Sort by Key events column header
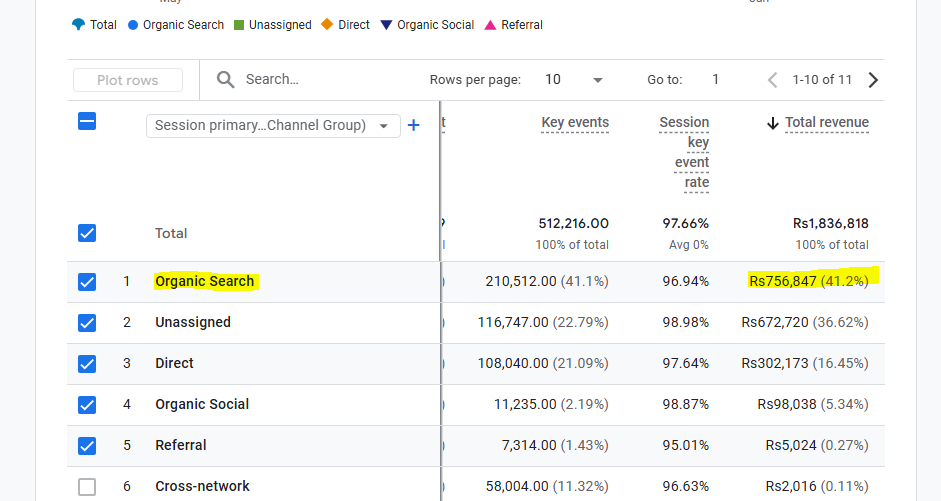 575,122
